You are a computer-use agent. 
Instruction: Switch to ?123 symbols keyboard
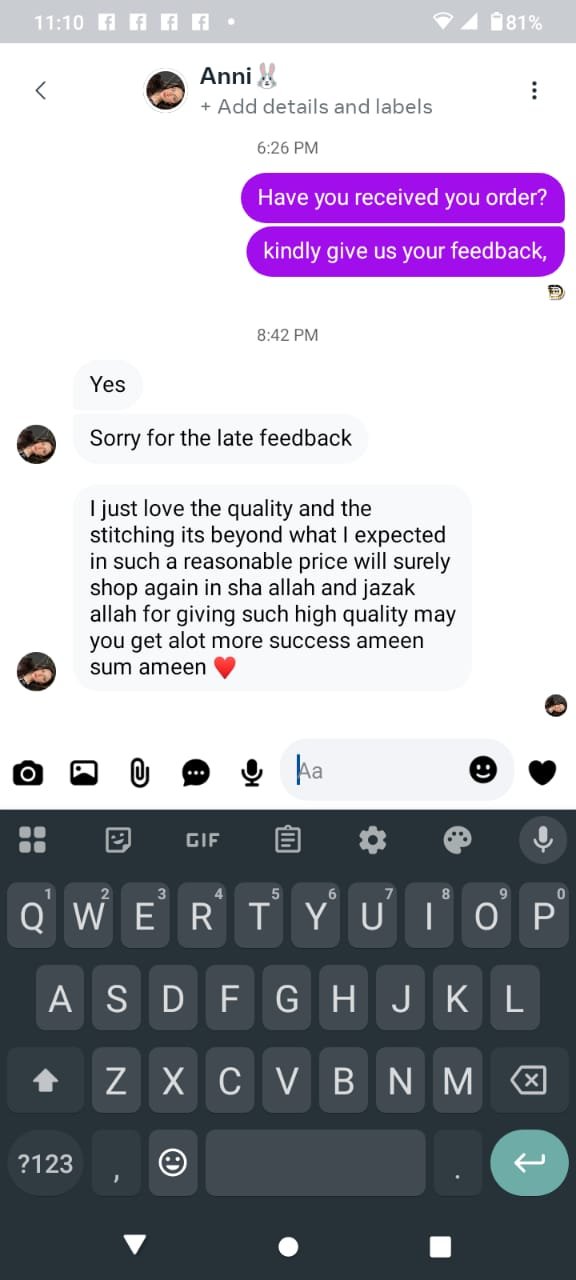[45, 1163]
